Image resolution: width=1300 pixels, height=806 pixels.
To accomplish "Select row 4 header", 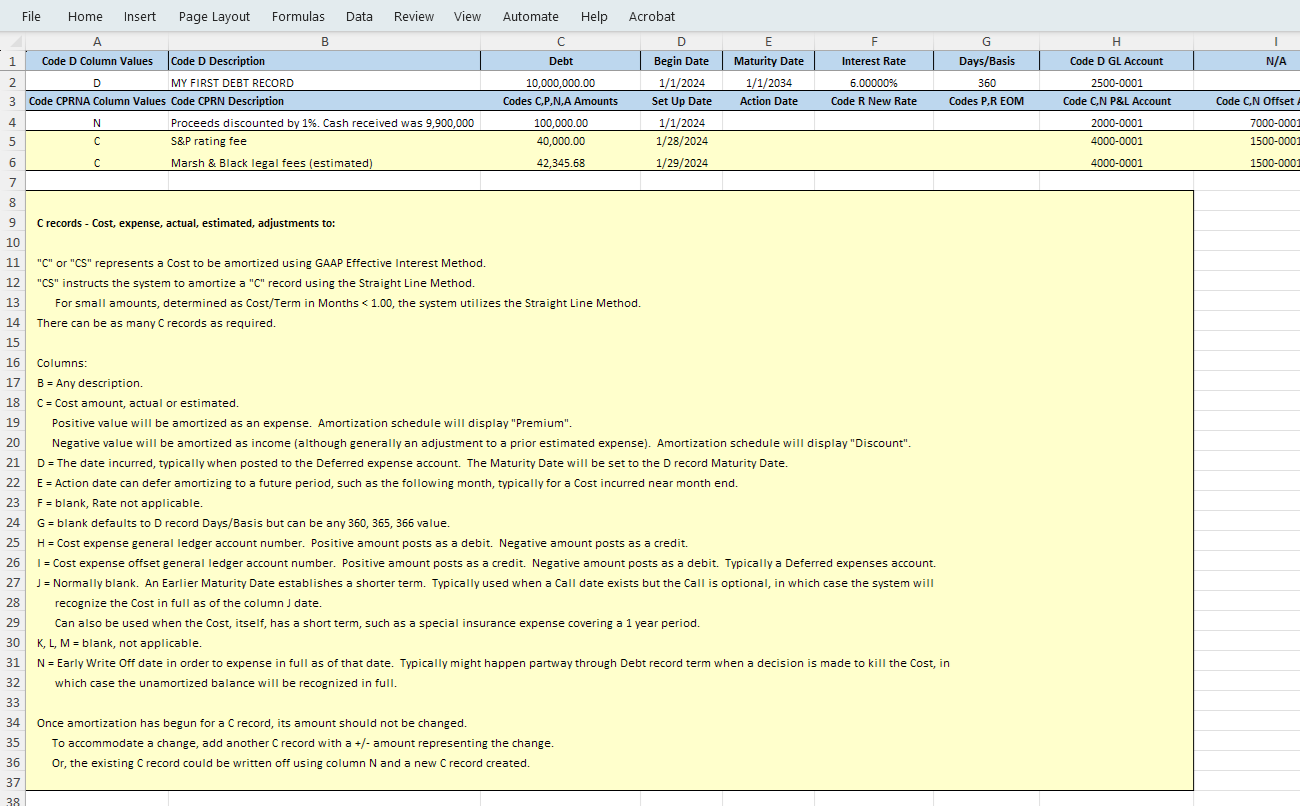I will [12, 122].
